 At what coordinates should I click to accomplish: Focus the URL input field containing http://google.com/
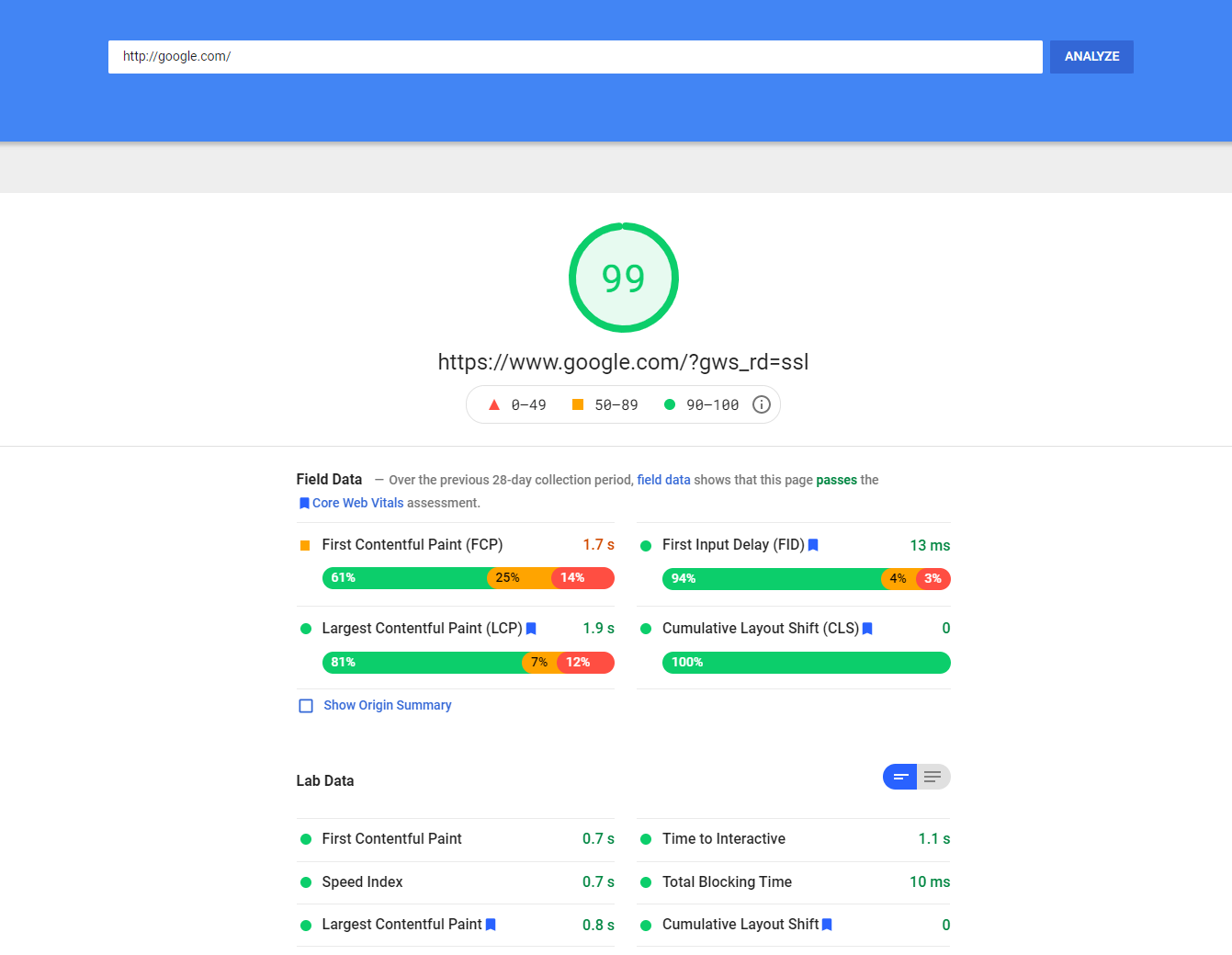tap(575, 57)
